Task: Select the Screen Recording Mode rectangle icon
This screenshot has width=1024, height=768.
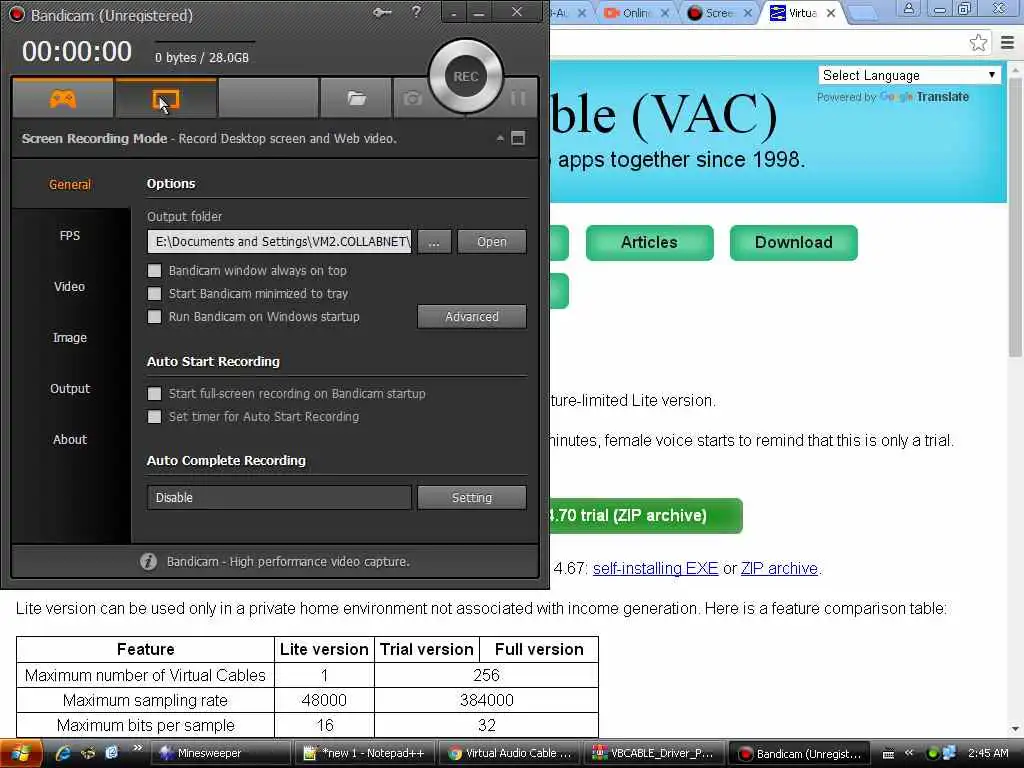Action: (165, 99)
